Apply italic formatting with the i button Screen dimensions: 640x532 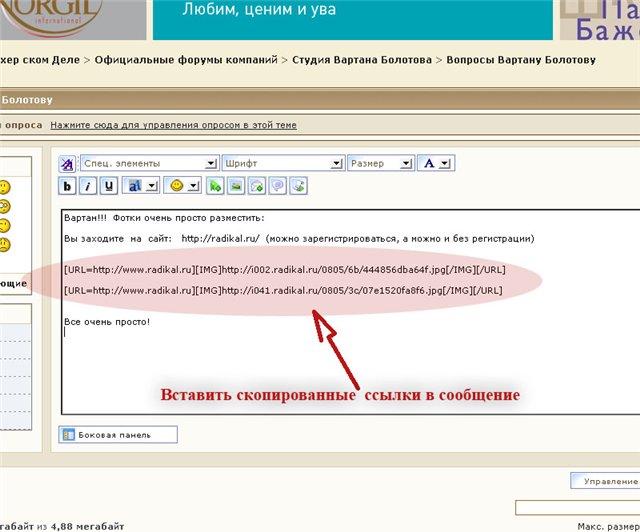pyautogui.click(x=88, y=186)
